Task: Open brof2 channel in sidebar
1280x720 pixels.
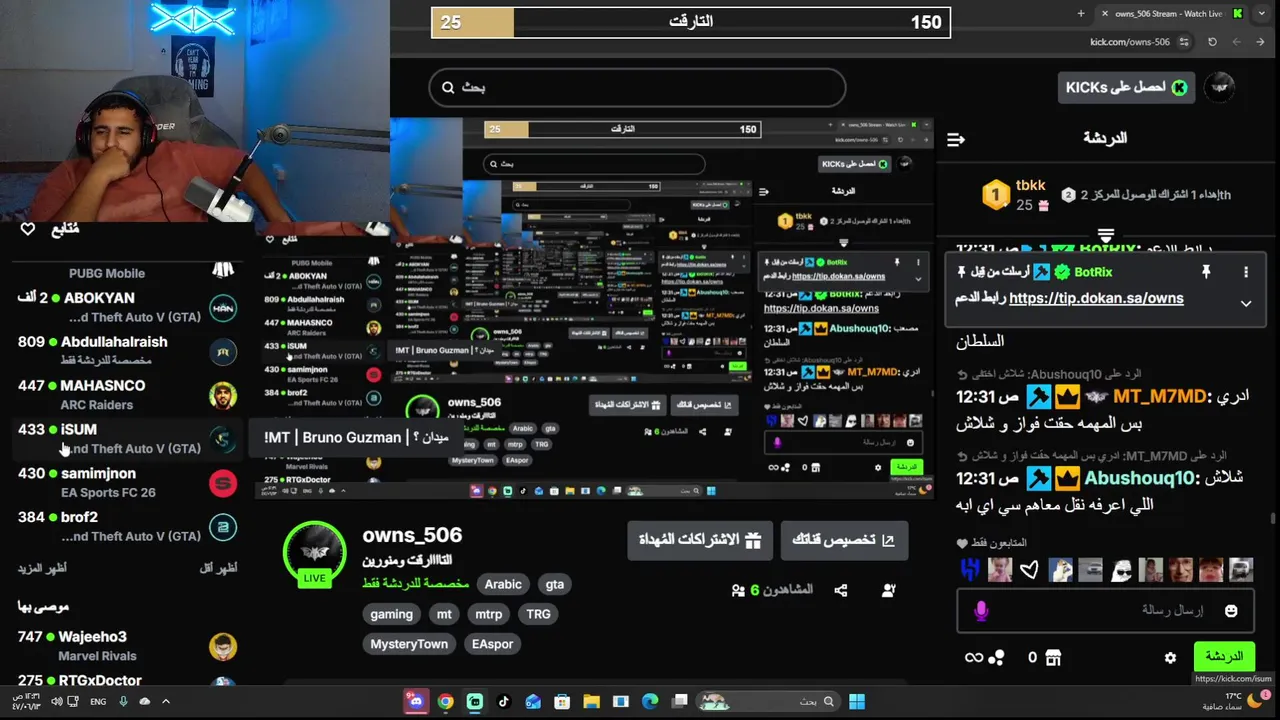Action: coord(127,526)
